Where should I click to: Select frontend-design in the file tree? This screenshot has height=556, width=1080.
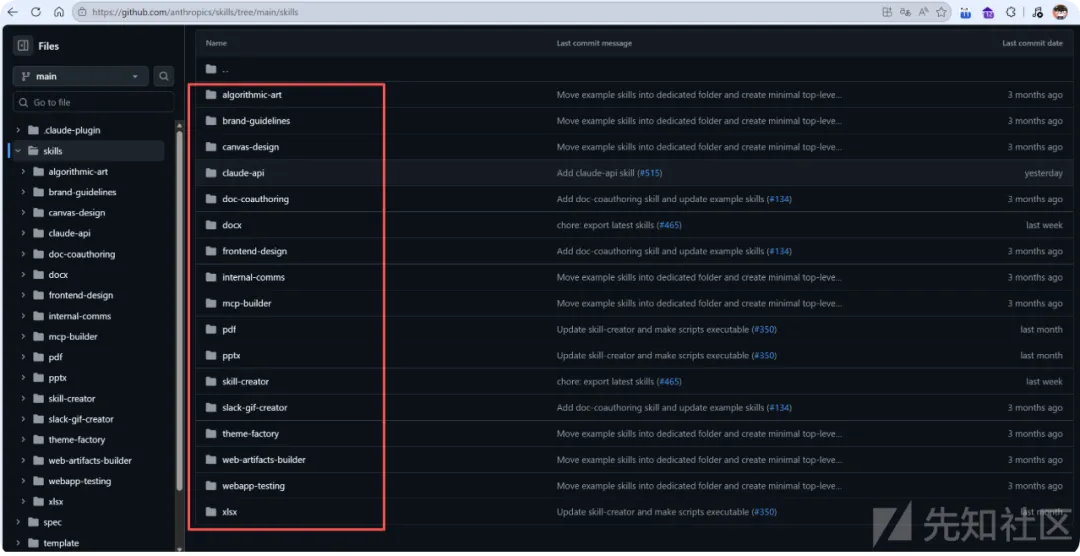click(81, 295)
